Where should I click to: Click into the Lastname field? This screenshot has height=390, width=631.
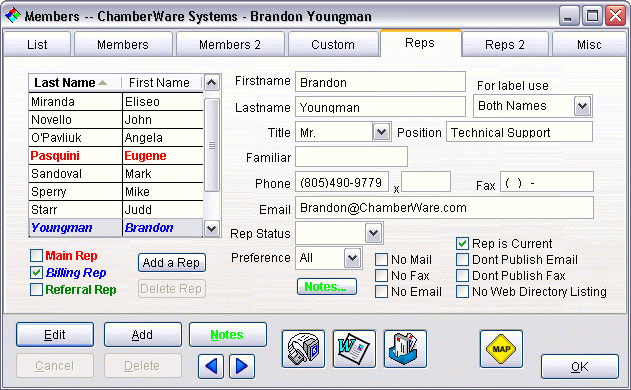tap(380, 107)
